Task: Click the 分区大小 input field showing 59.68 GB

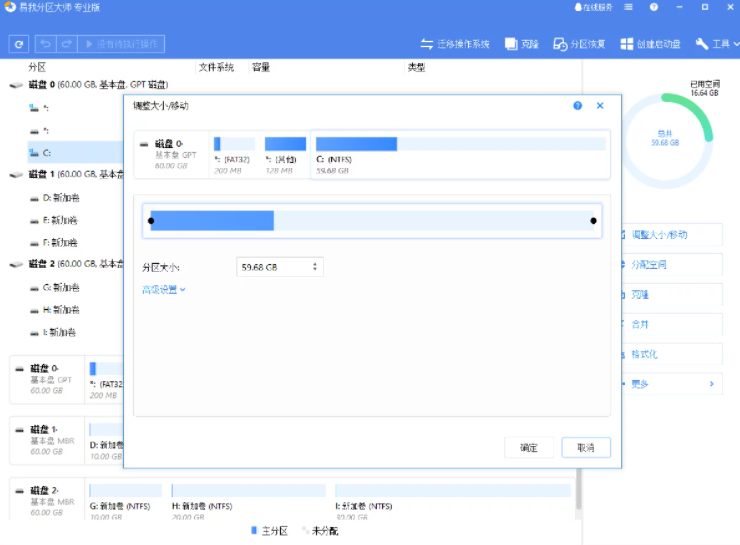Action: (x=274, y=267)
